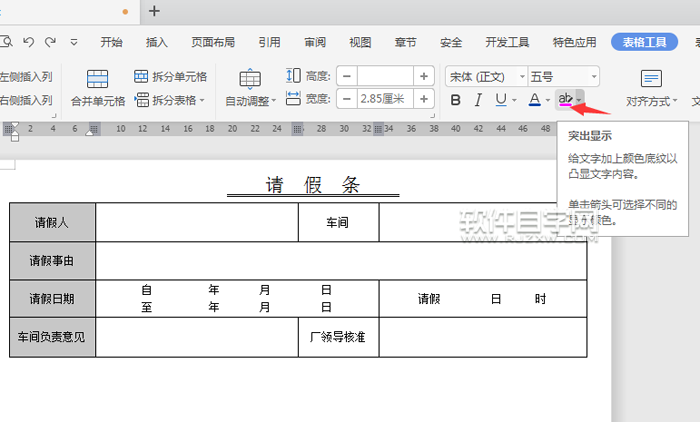
Task: Open the 开发工具 tab
Action: pos(507,42)
